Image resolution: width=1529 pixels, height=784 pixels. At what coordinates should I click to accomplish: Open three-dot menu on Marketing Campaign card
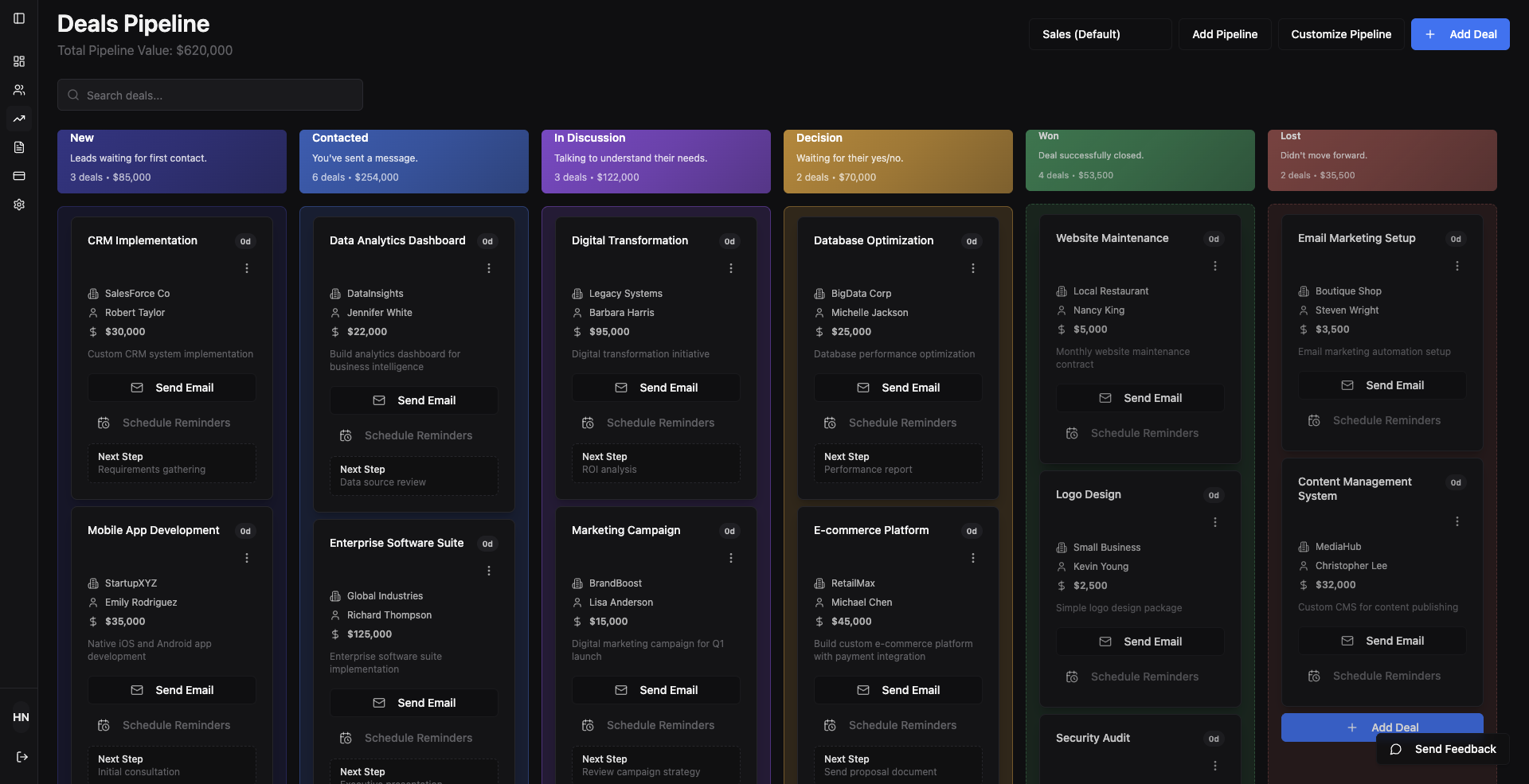click(731, 558)
